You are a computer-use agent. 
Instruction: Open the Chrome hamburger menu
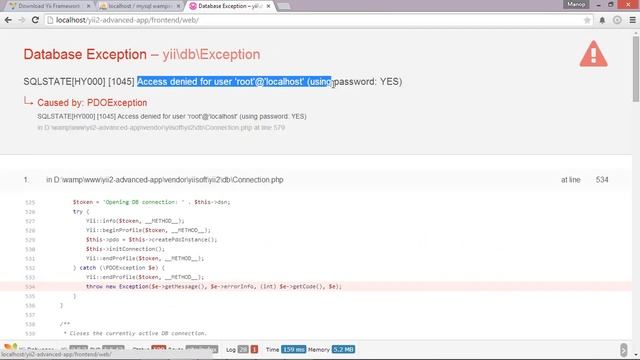coord(632,20)
